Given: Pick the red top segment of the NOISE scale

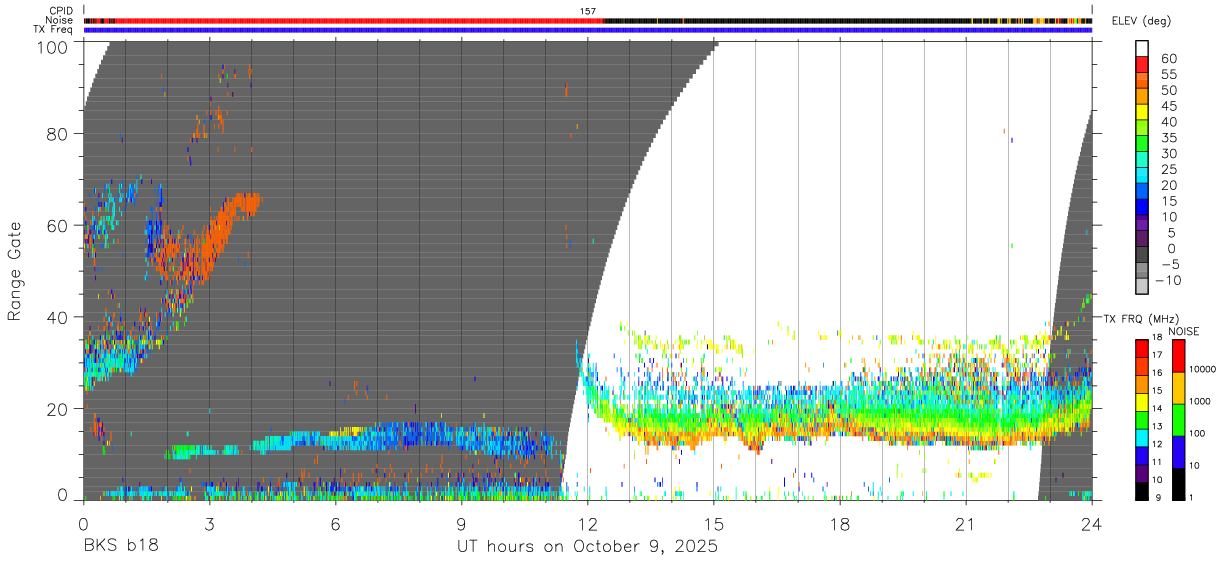Looking at the screenshot, I should coord(1179,356).
